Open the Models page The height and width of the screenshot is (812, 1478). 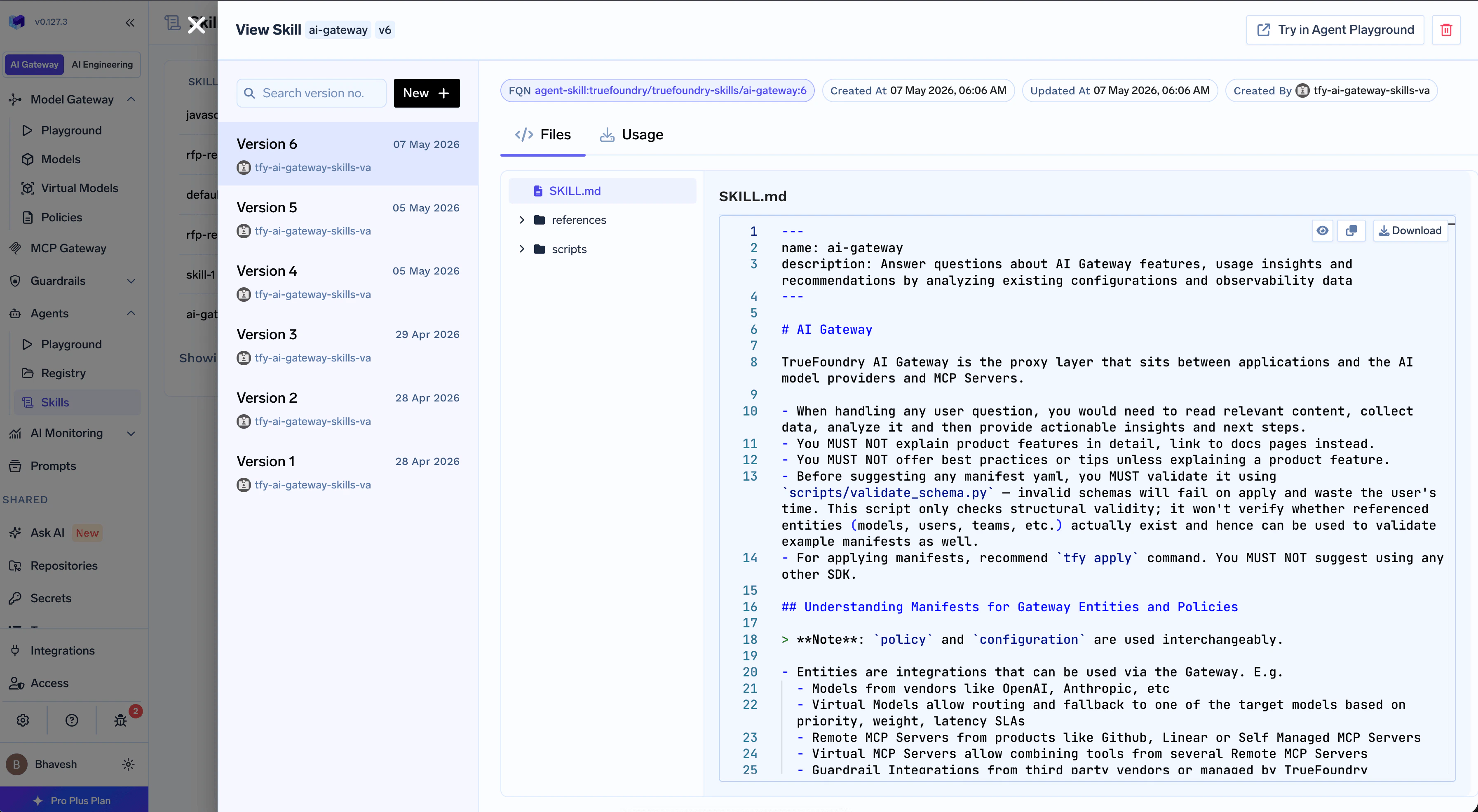61,159
